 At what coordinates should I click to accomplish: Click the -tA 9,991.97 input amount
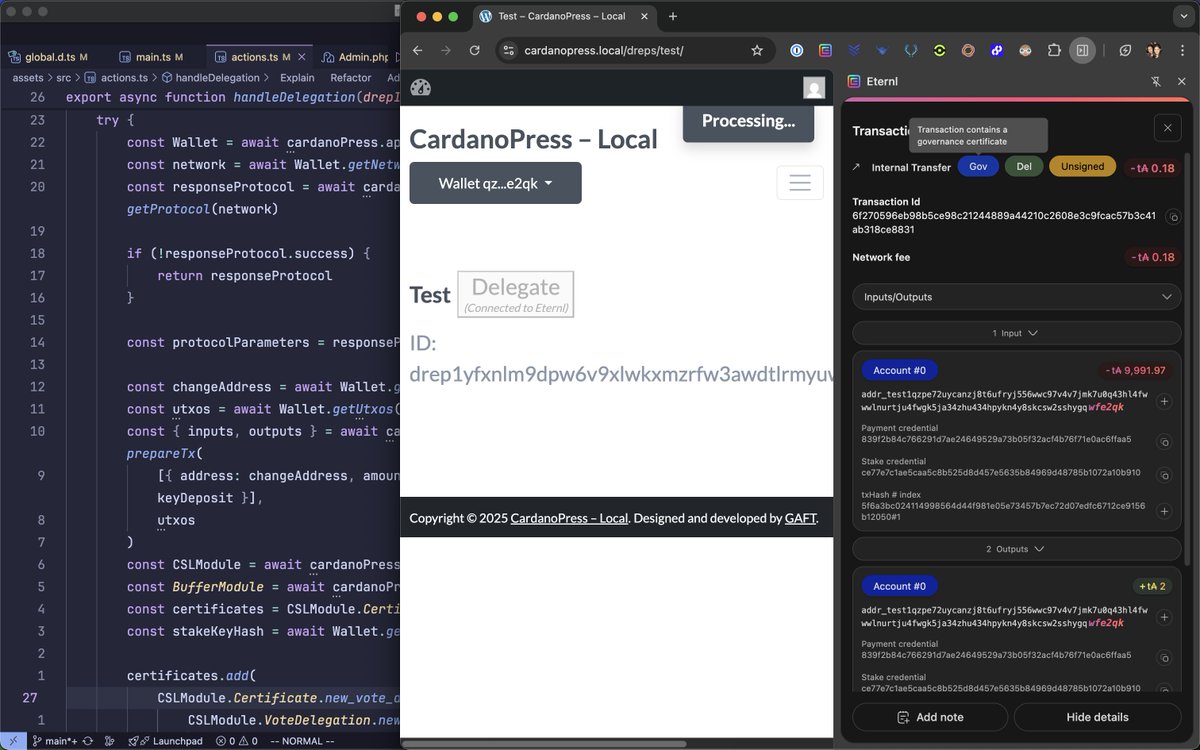point(1135,371)
